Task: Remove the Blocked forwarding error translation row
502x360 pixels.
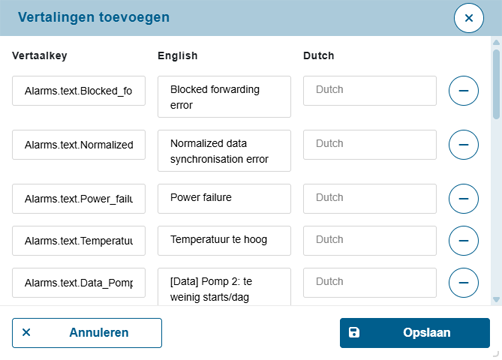Action: [x=463, y=91]
